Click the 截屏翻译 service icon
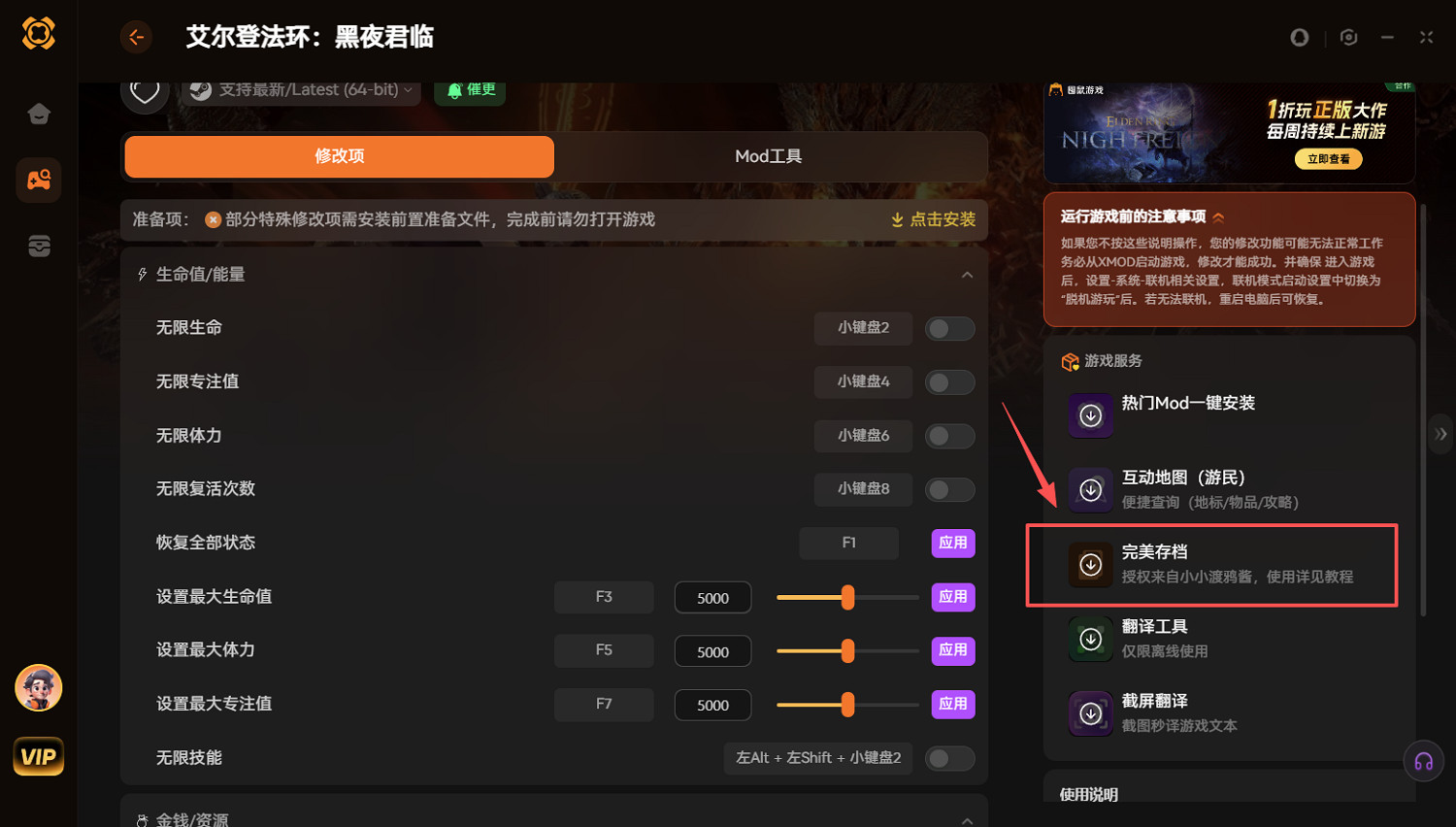1456x827 pixels. coord(1090,712)
